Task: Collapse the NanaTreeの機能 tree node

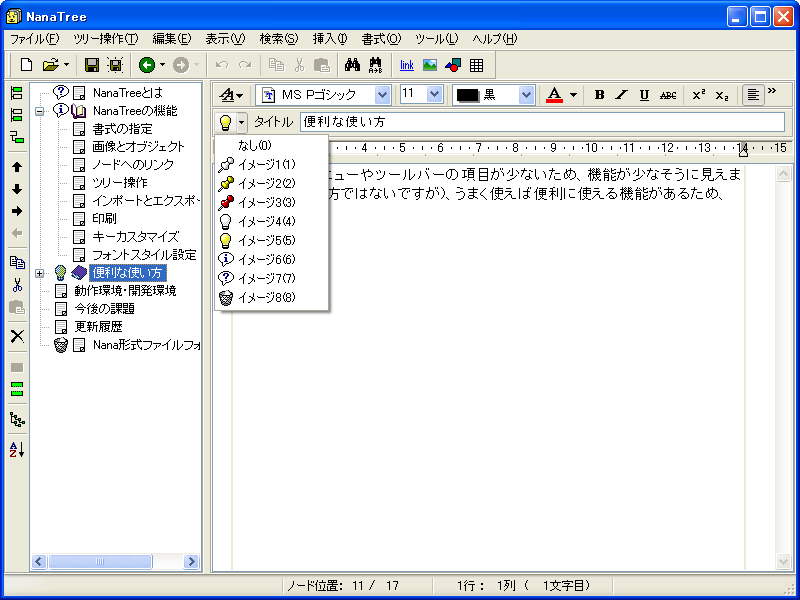Action: pyautogui.click(x=39, y=111)
